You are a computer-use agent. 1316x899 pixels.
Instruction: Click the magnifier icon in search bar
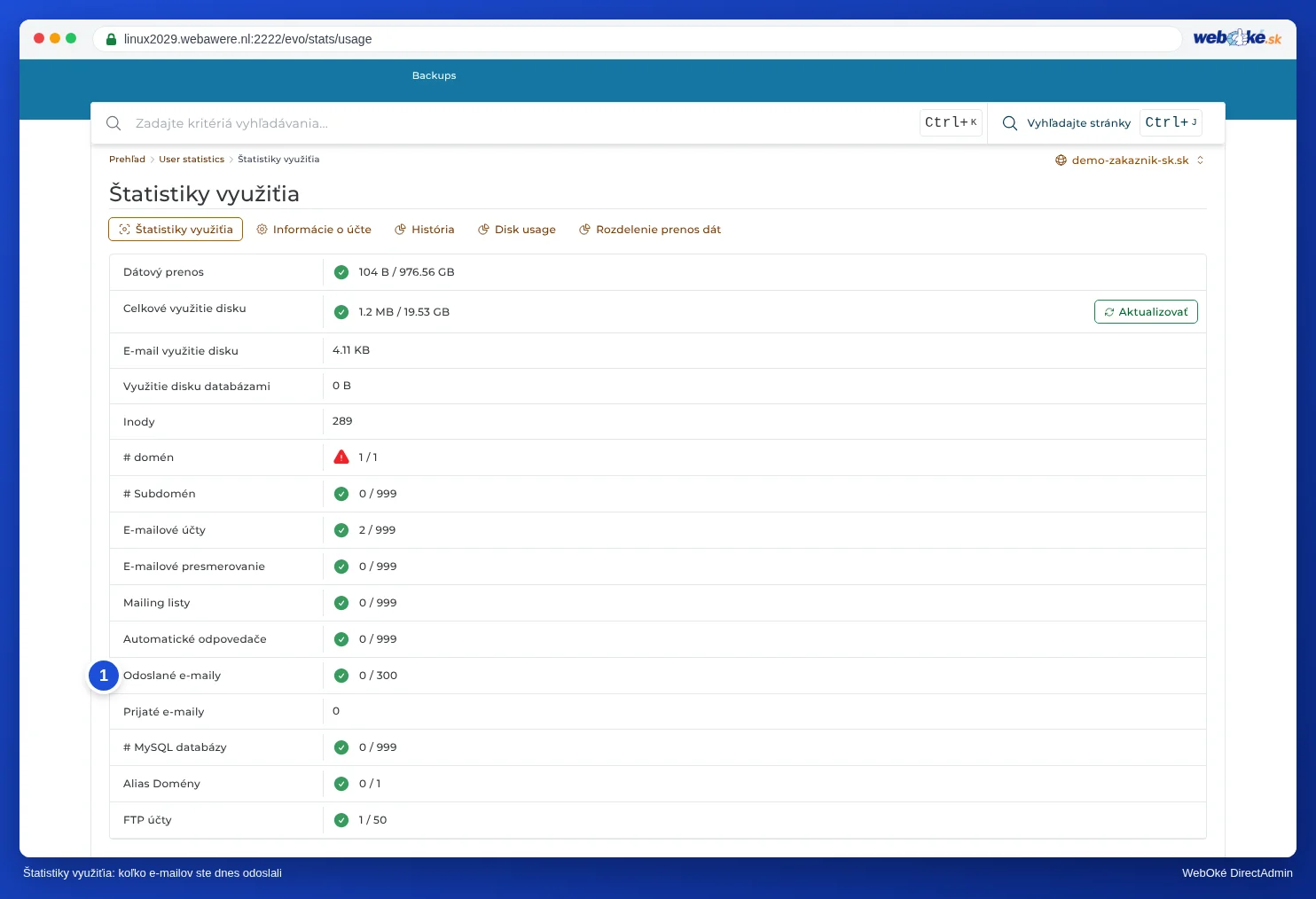pos(114,123)
